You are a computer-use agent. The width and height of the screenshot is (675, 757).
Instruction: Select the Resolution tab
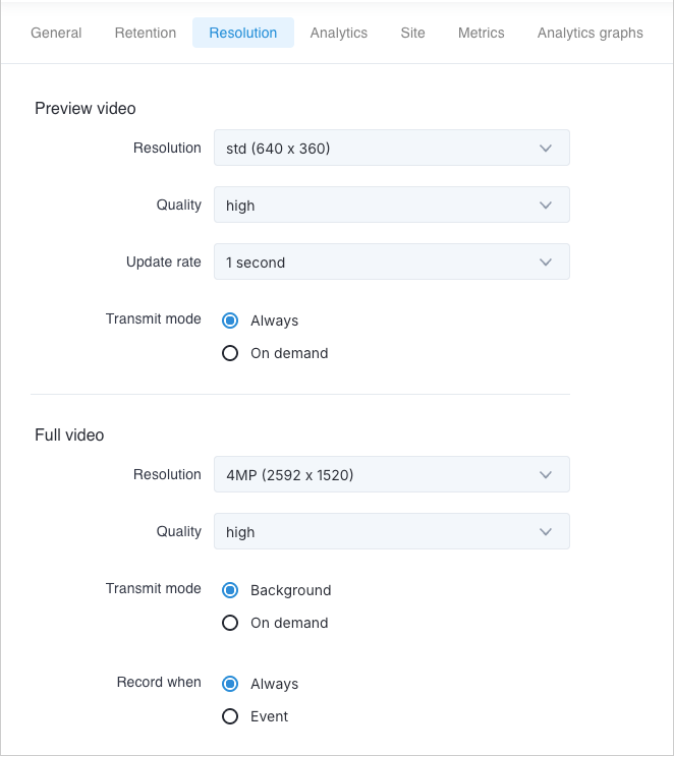(x=243, y=33)
